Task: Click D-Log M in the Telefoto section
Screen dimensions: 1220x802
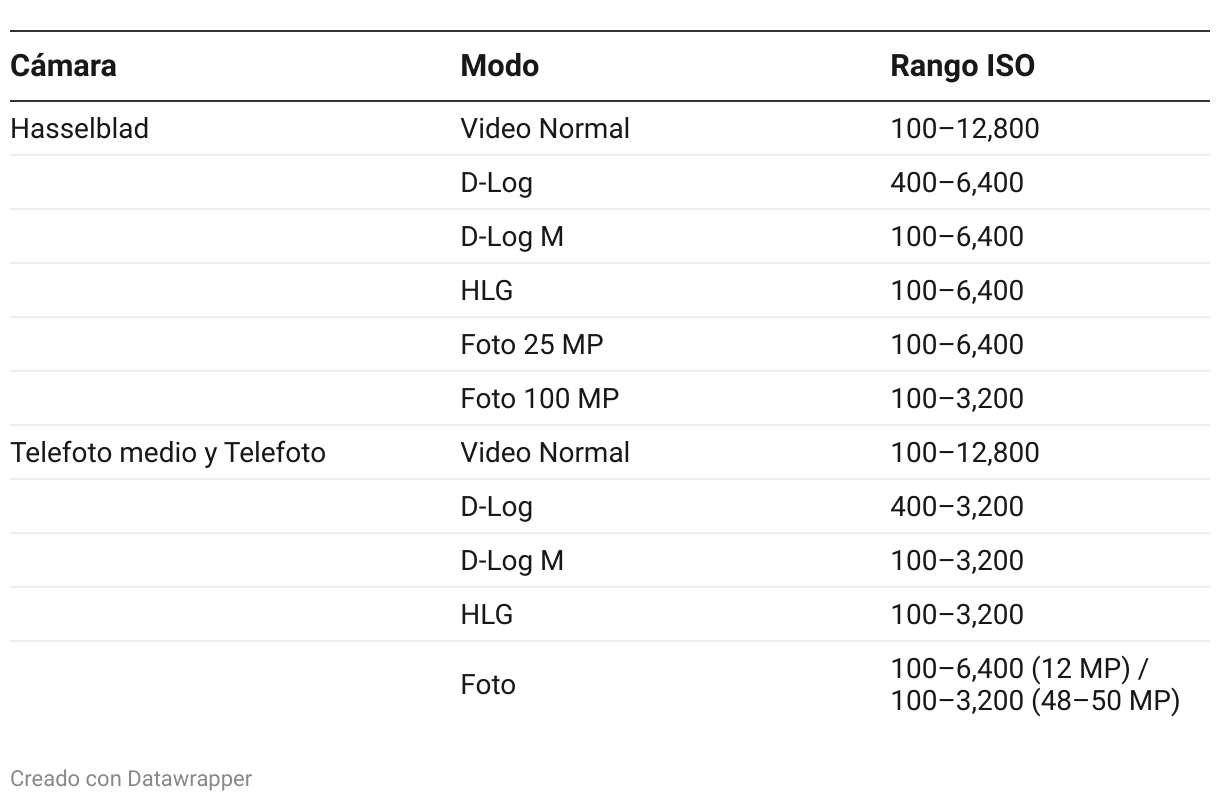Action: (512, 561)
